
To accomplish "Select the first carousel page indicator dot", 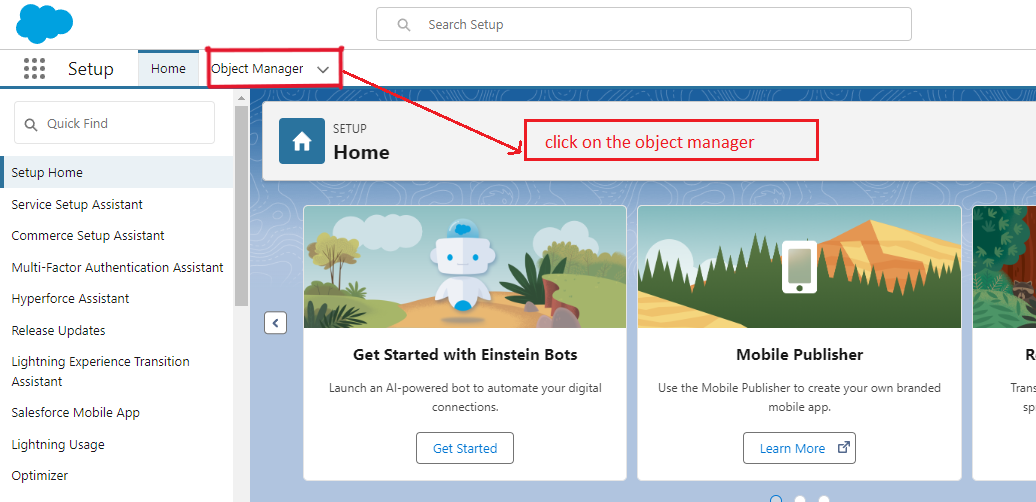I will [776, 498].
